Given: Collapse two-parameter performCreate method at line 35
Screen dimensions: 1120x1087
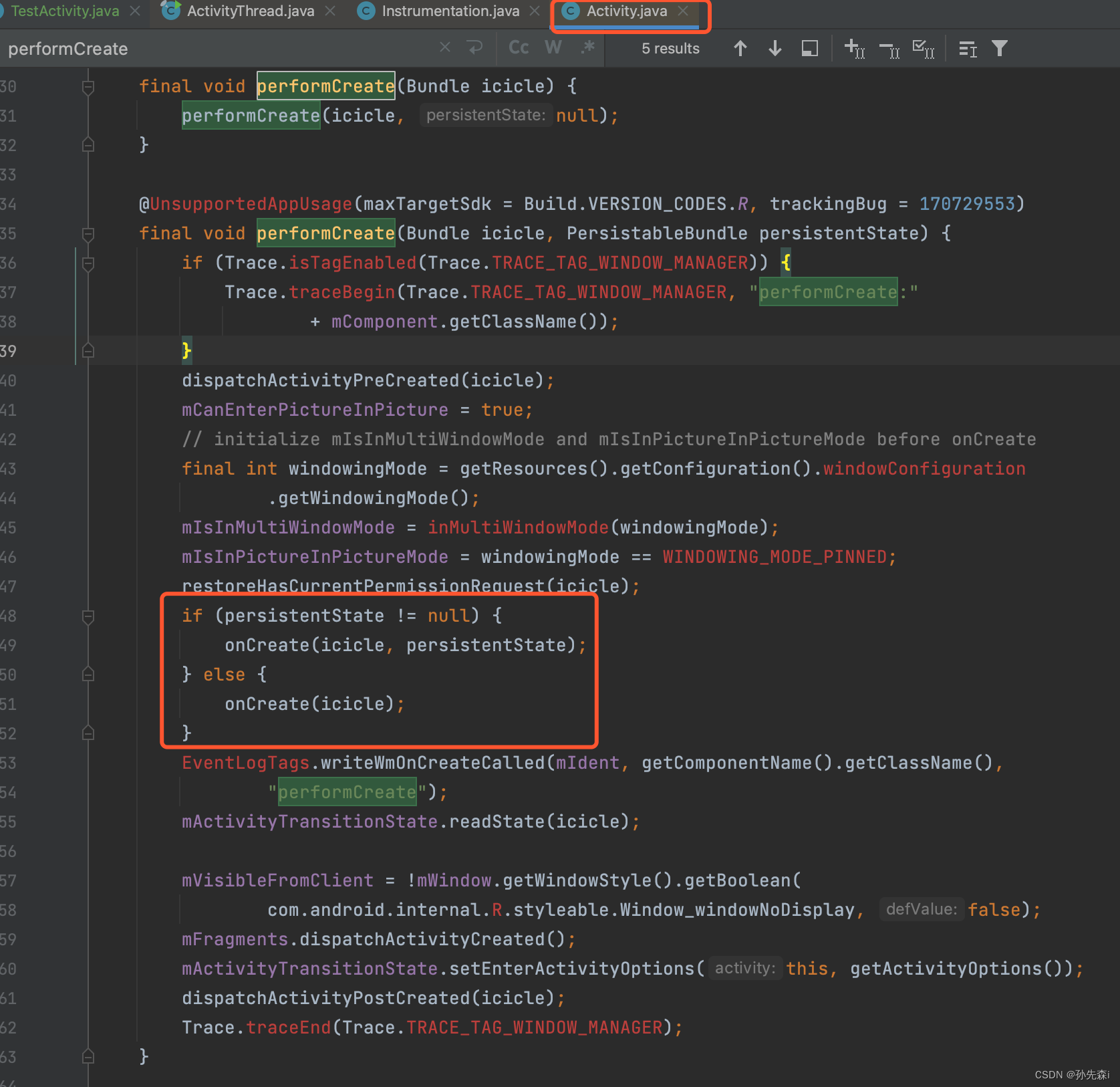Looking at the screenshot, I should pos(88,234).
